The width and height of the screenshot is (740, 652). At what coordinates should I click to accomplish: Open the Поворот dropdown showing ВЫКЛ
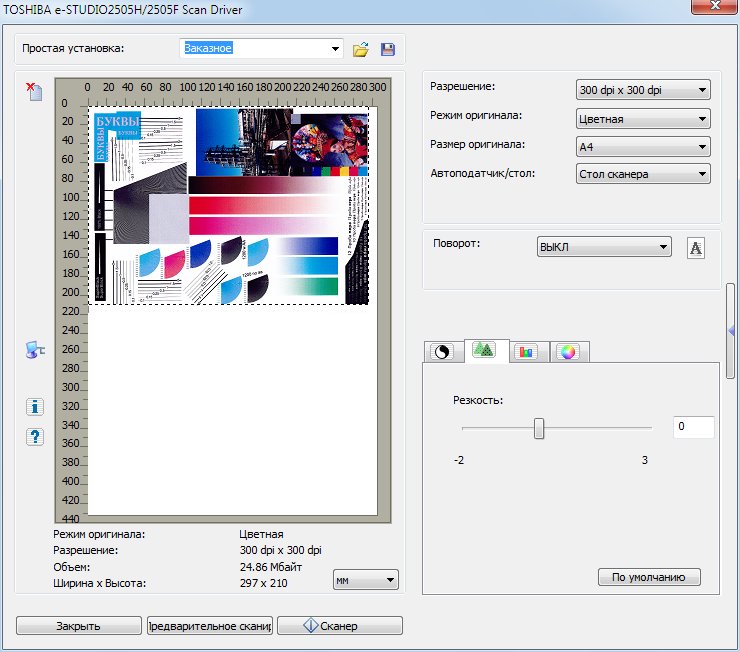point(604,248)
